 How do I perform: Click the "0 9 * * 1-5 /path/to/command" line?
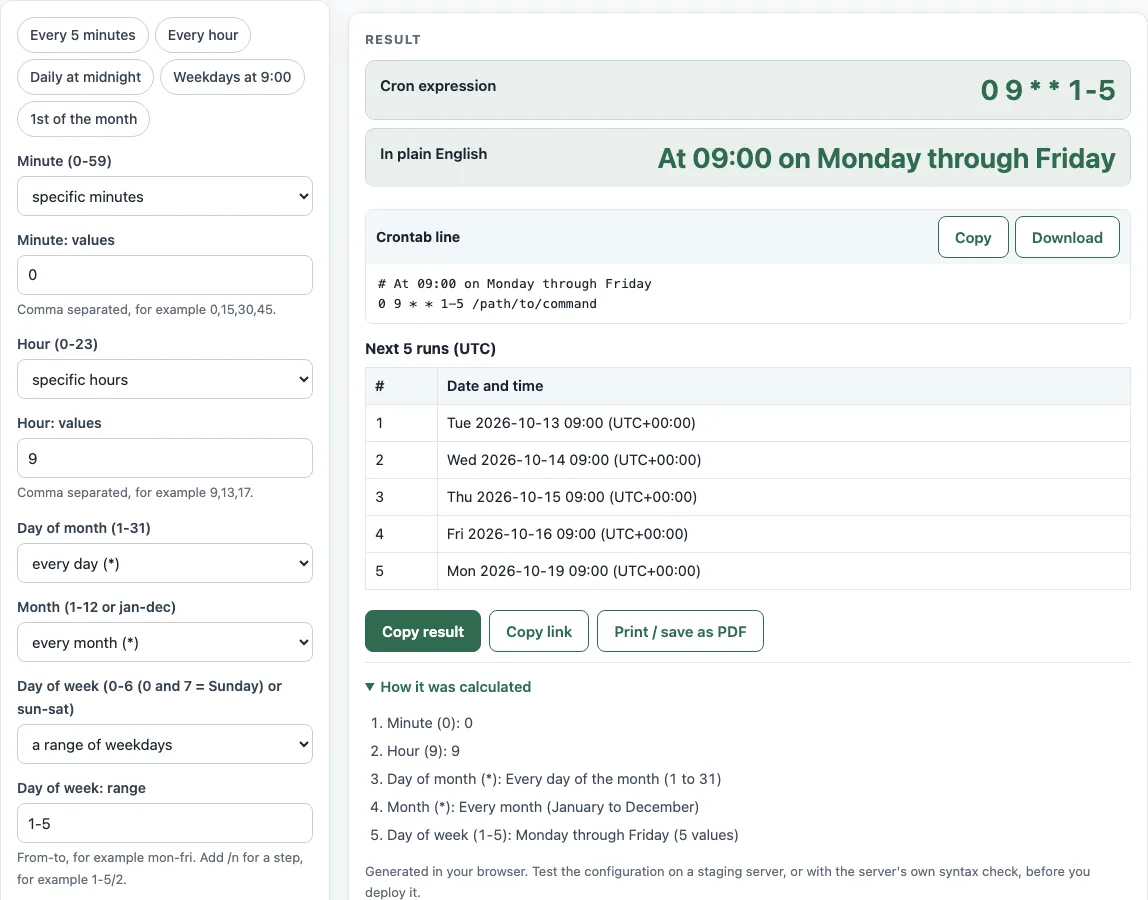pyautogui.click(x=487, y=304)
